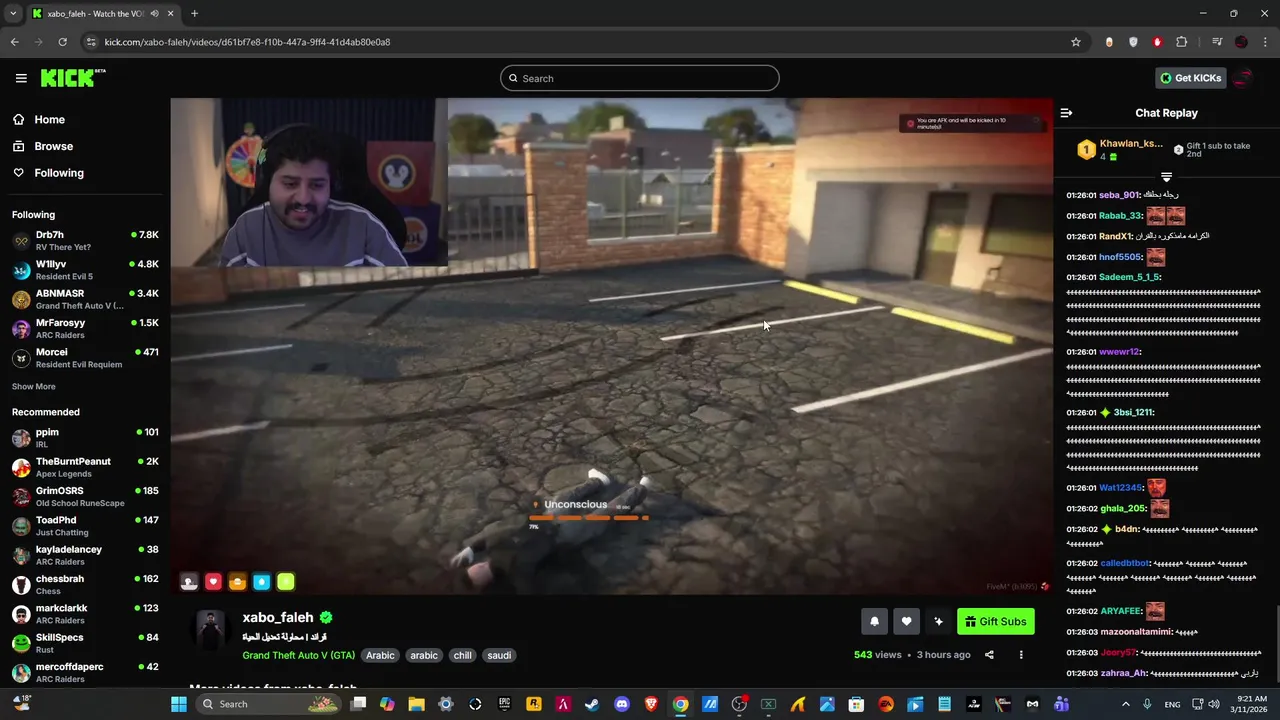
Task: Click SkillSpecs in the Recommended list
Action: (x=85, y=643)
